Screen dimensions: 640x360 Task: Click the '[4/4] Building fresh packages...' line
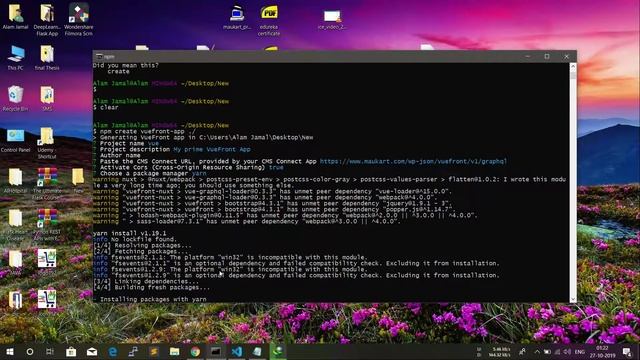coord(151,287)
